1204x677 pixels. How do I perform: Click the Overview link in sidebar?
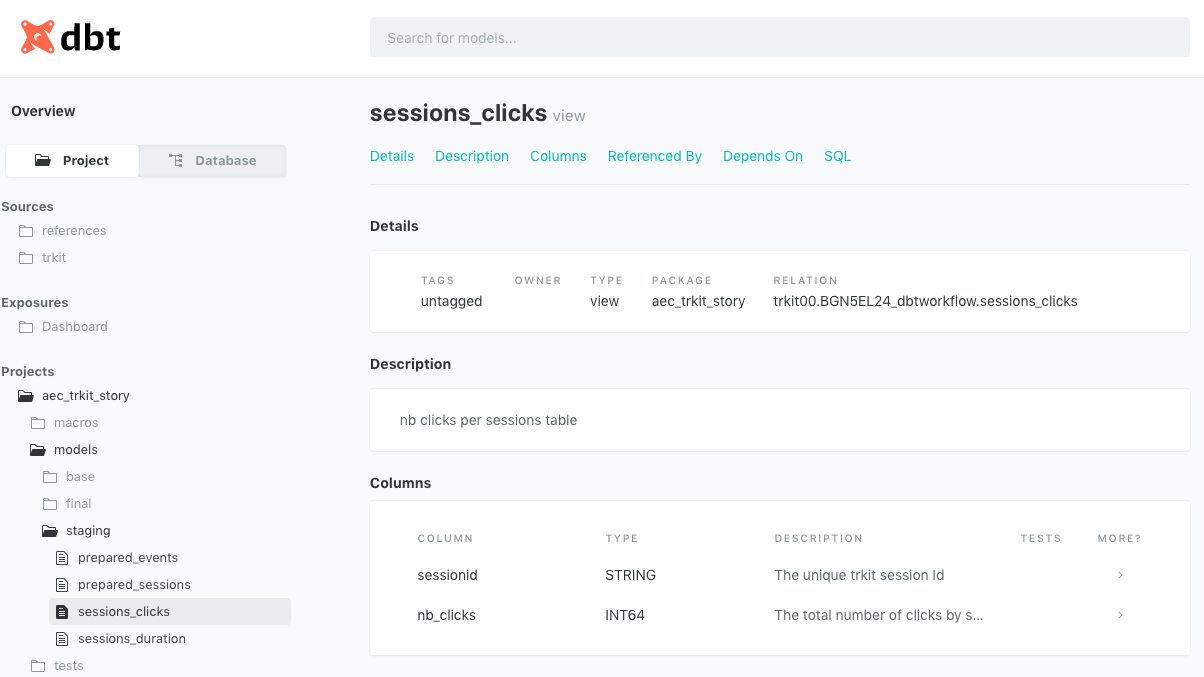click(x=43, y=111)
